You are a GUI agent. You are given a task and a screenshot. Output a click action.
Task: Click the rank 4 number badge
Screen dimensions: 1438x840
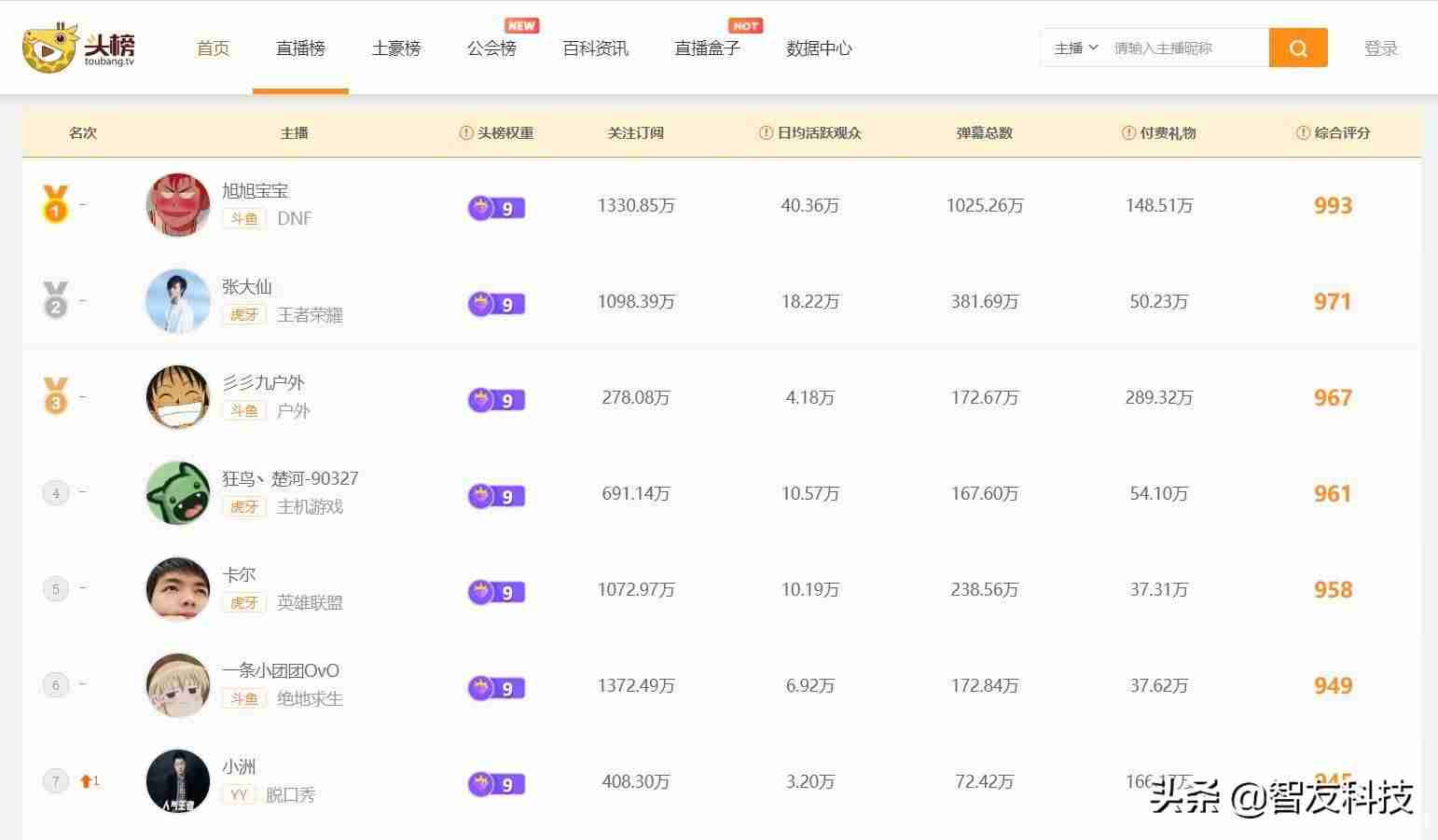[x=56, y=493]
